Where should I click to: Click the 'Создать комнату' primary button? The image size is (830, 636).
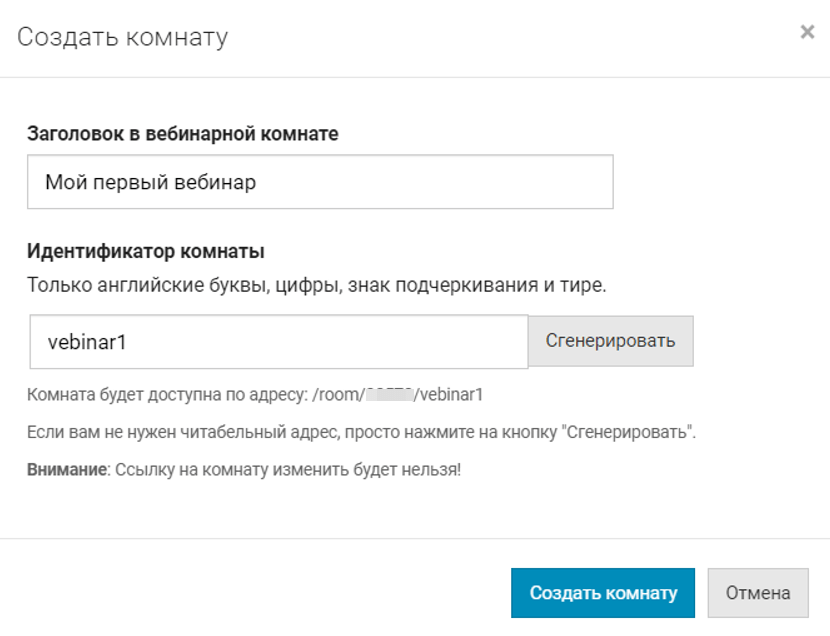tap(603, 593)
